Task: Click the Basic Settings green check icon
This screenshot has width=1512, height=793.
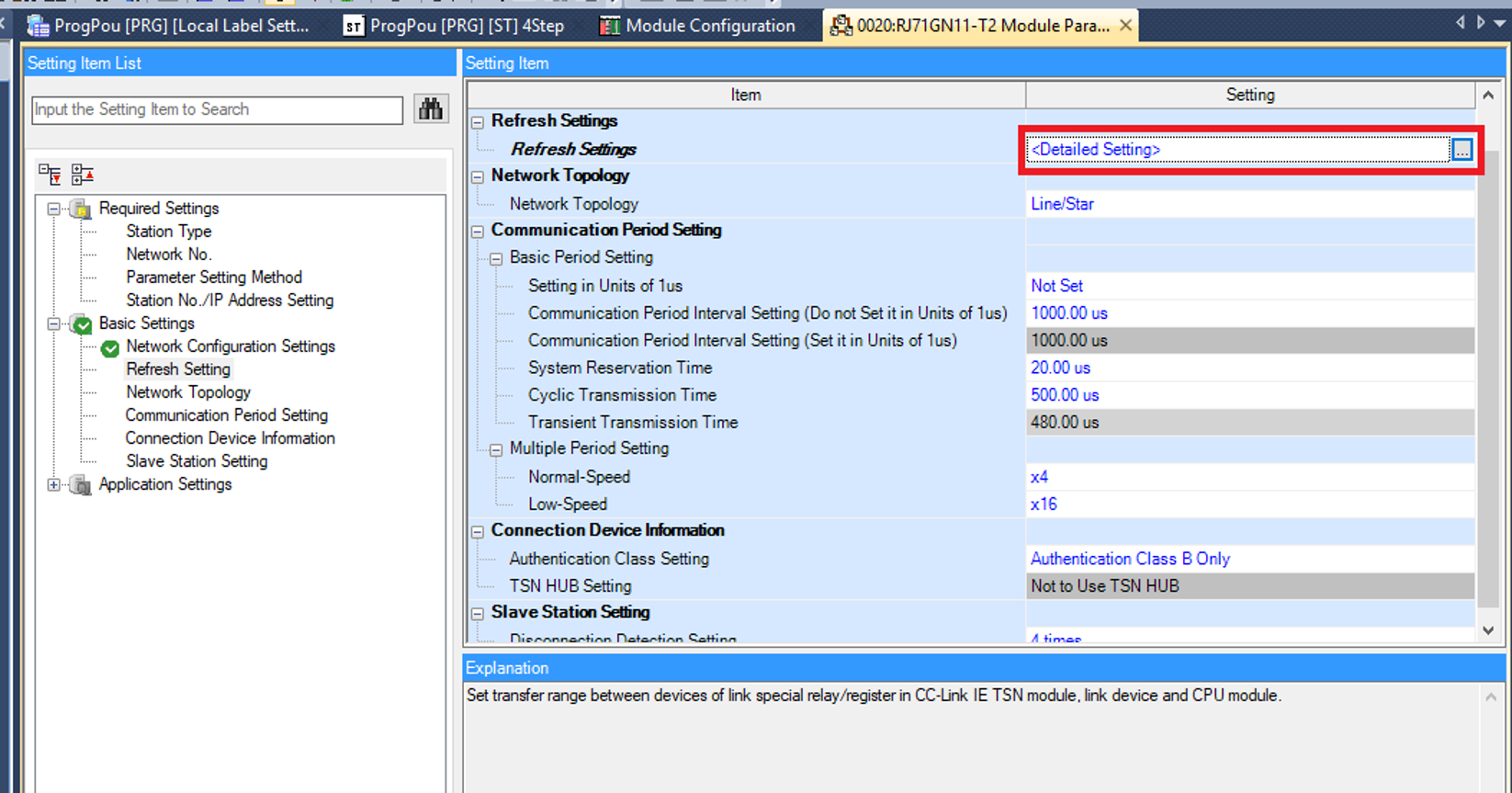Action: (81, 323)
